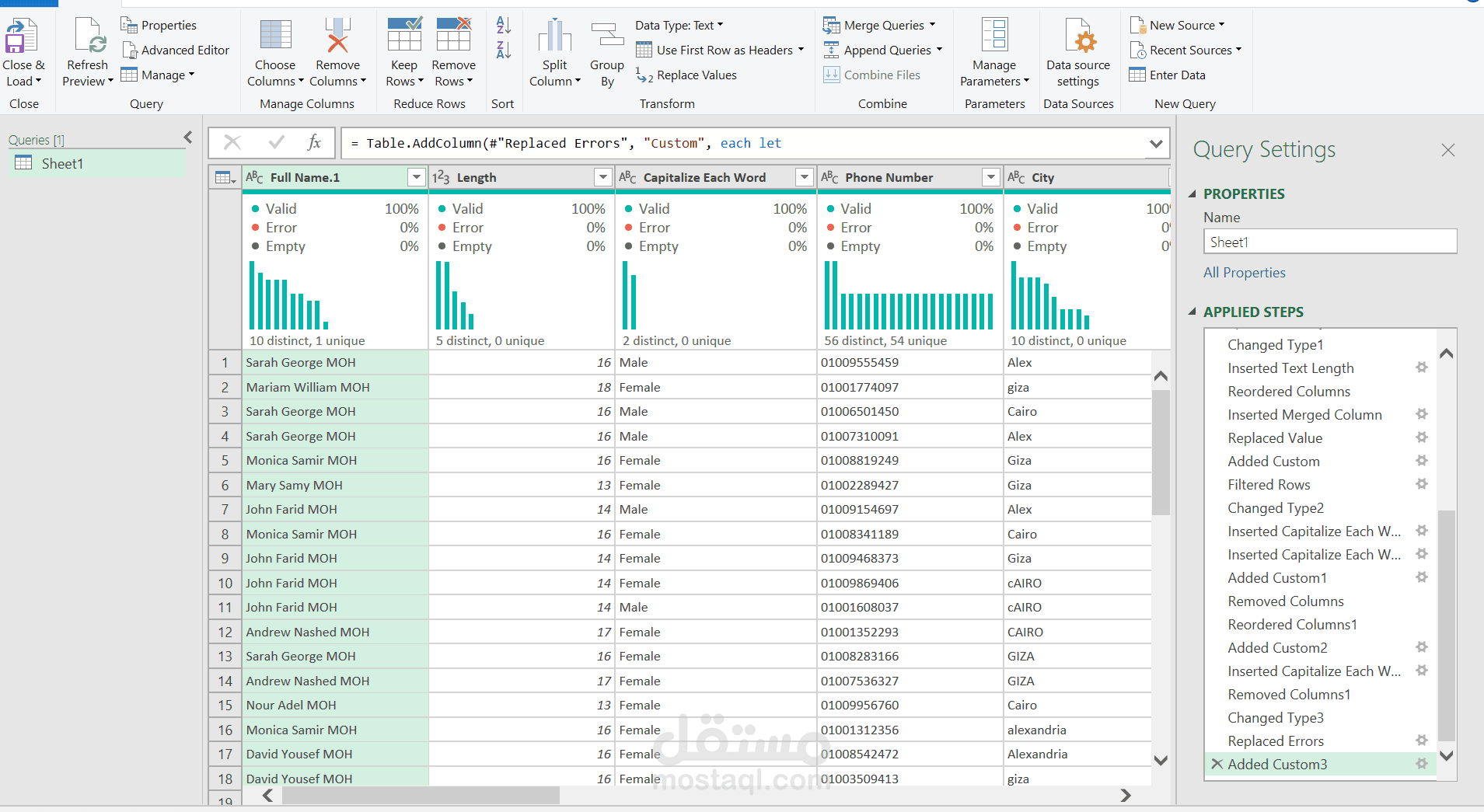Select City column header
Viewport: 1484px width, 812px height.
(x=1087, y=177)
